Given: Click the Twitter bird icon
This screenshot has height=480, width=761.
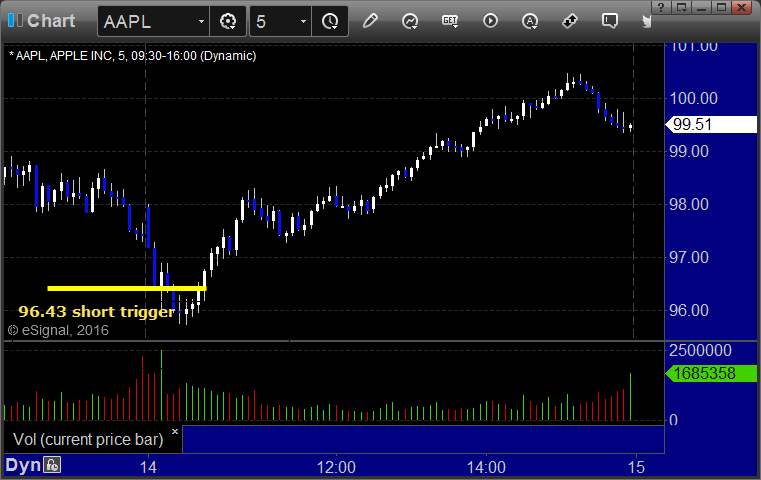Looking at the screenshot, I should (646, 21).
